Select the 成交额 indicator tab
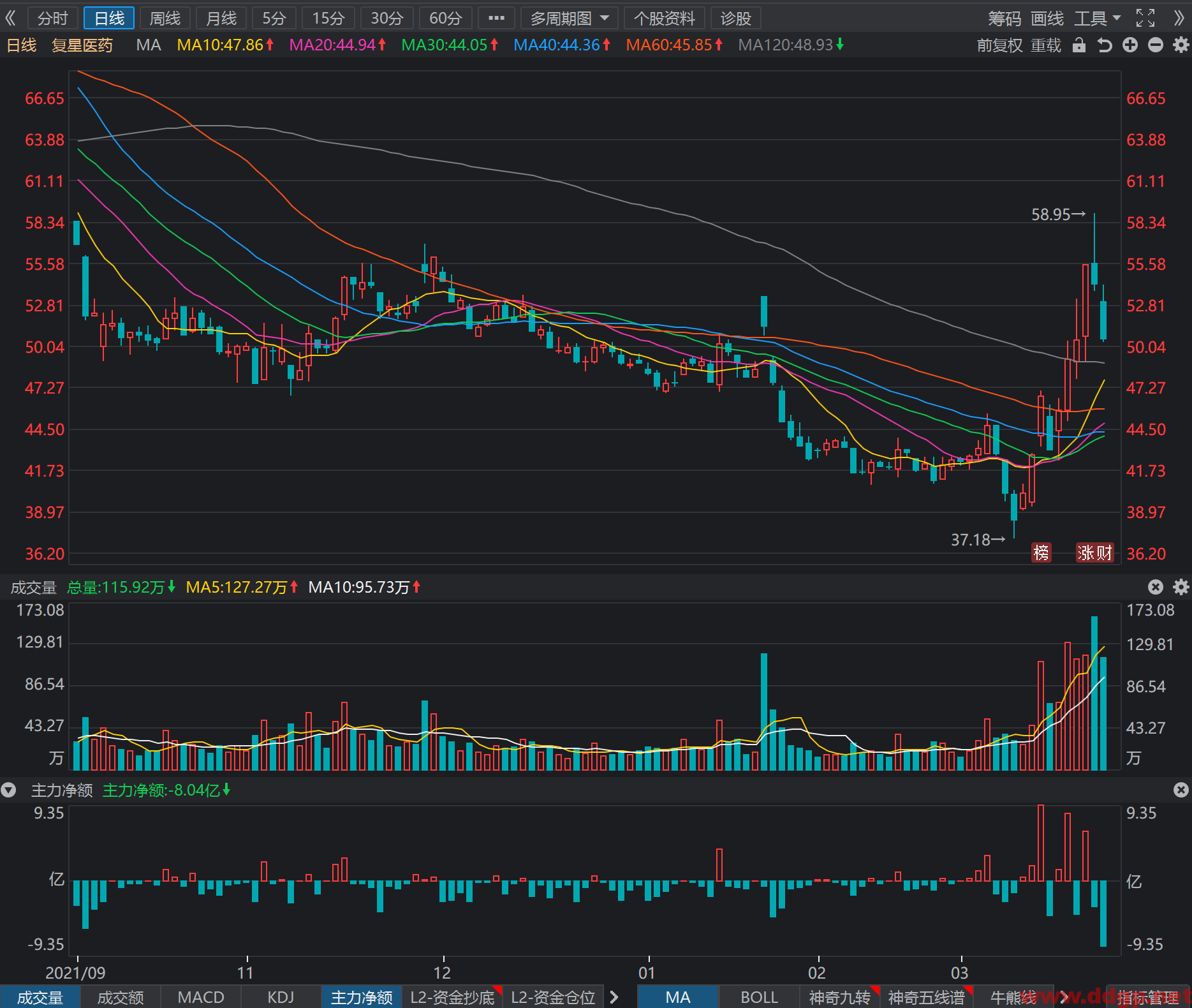 click(121, 997)
